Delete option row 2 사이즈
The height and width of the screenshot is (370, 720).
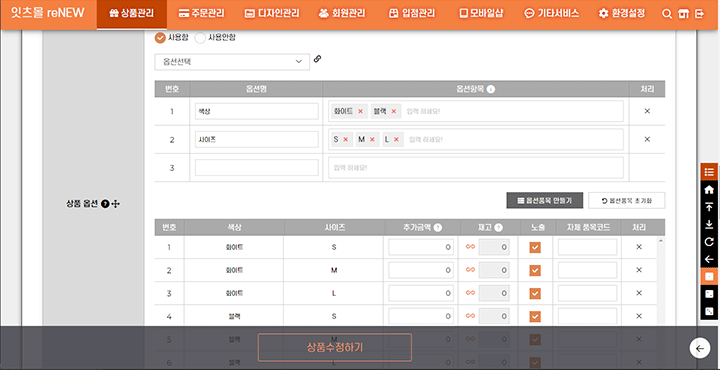[x=647, y=140]
